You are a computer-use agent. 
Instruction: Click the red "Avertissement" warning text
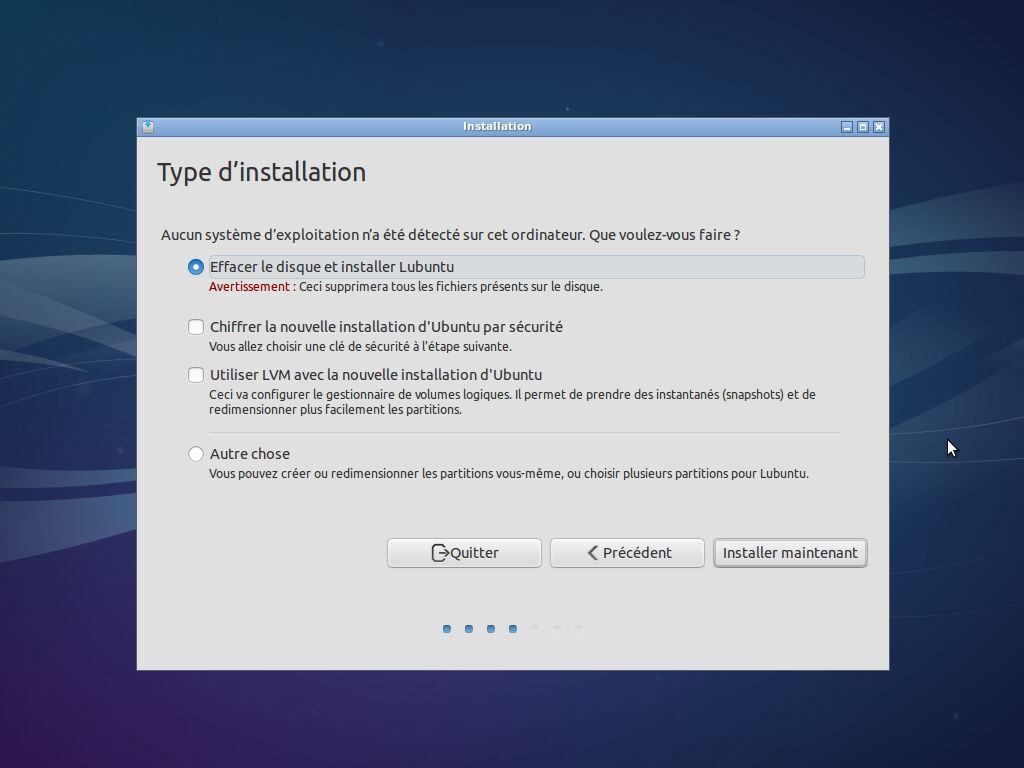click(x=249, y=287)
